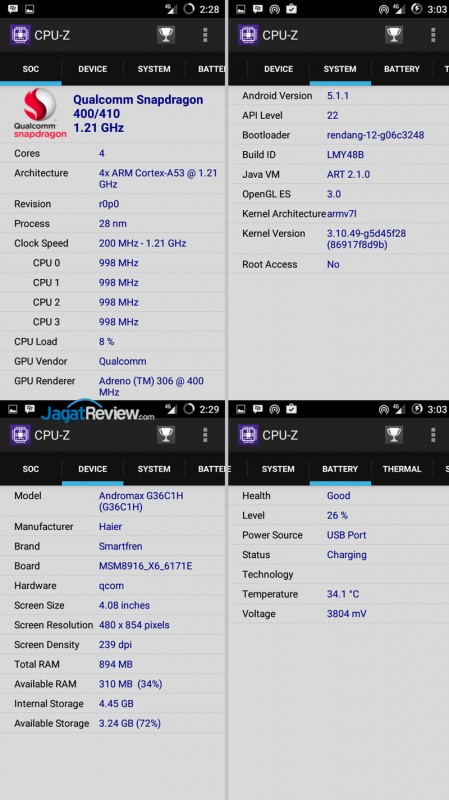The width and height of the screenshot is (449, 800).
Task: Tap the picture notification icon on the Battery screen
Action: [241, 409]
